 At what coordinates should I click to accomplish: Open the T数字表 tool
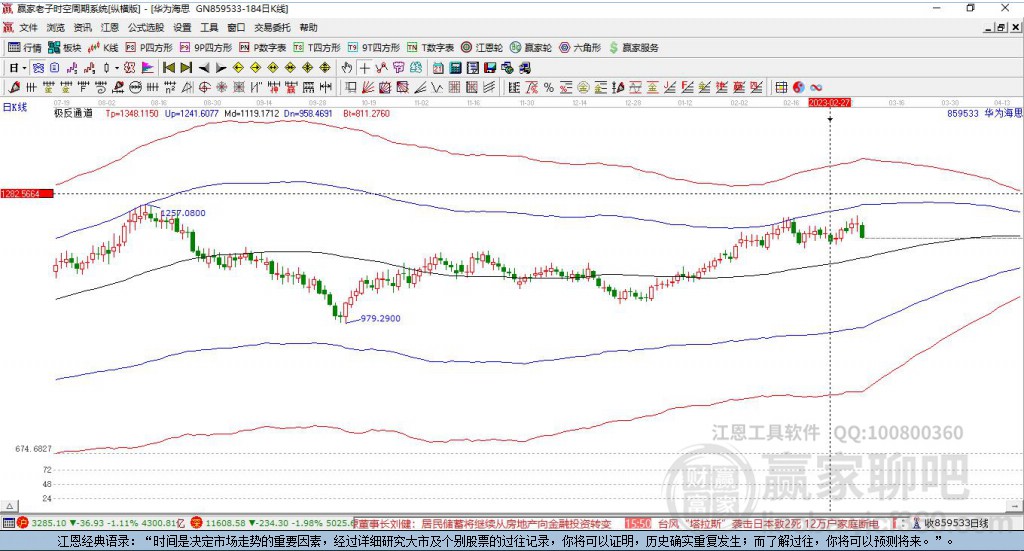click(430, 48)
